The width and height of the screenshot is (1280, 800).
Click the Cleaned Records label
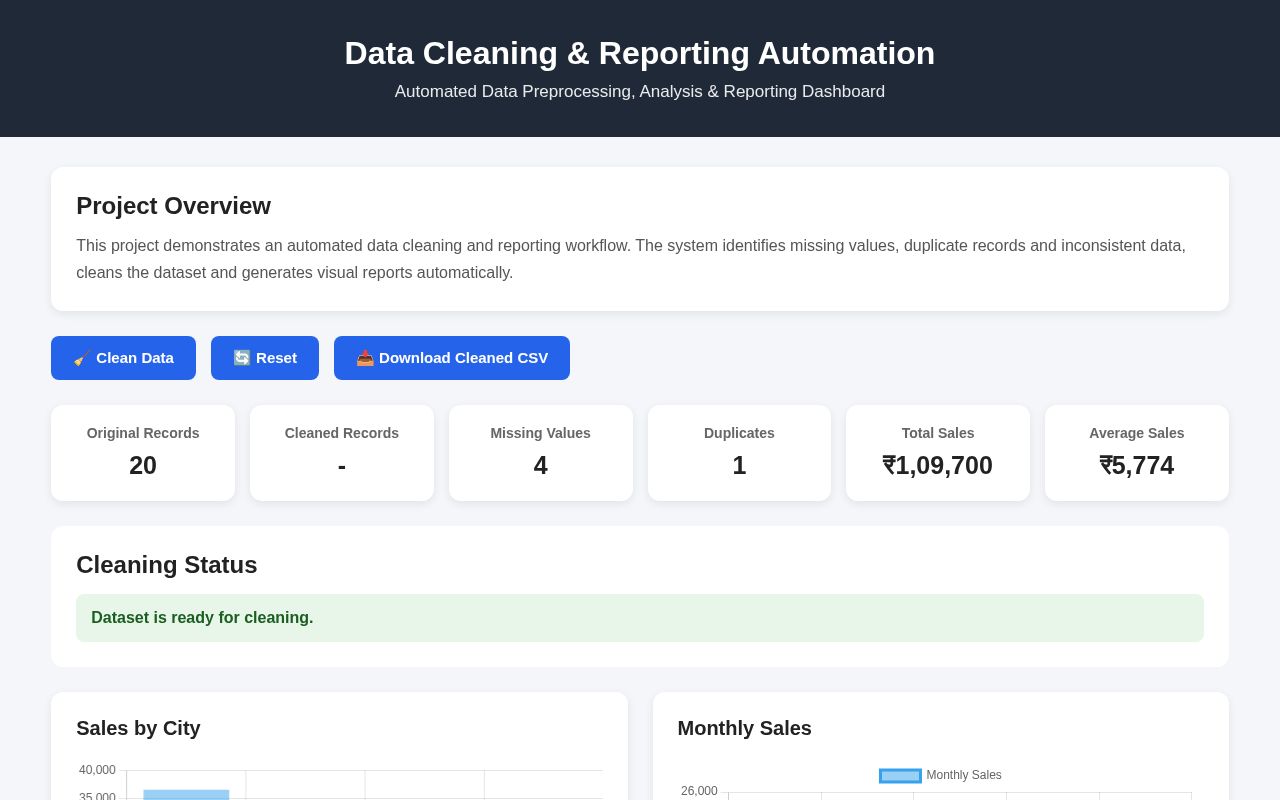[x=342, y=433]
